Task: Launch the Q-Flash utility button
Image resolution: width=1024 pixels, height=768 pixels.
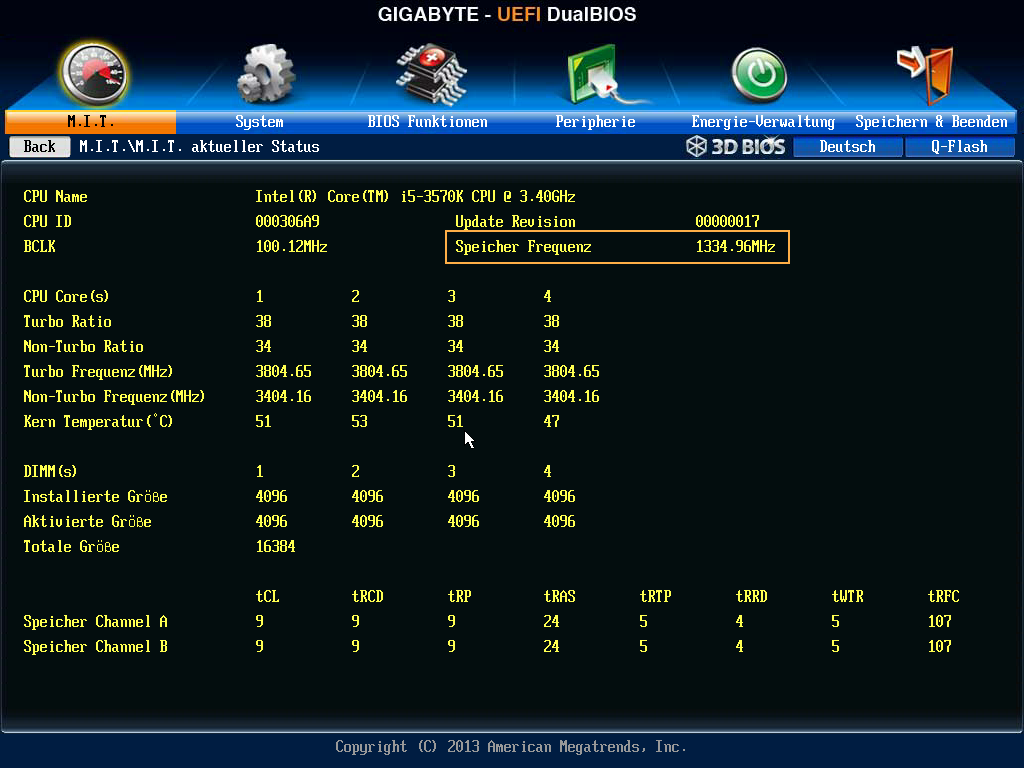Action: (959, 146)
